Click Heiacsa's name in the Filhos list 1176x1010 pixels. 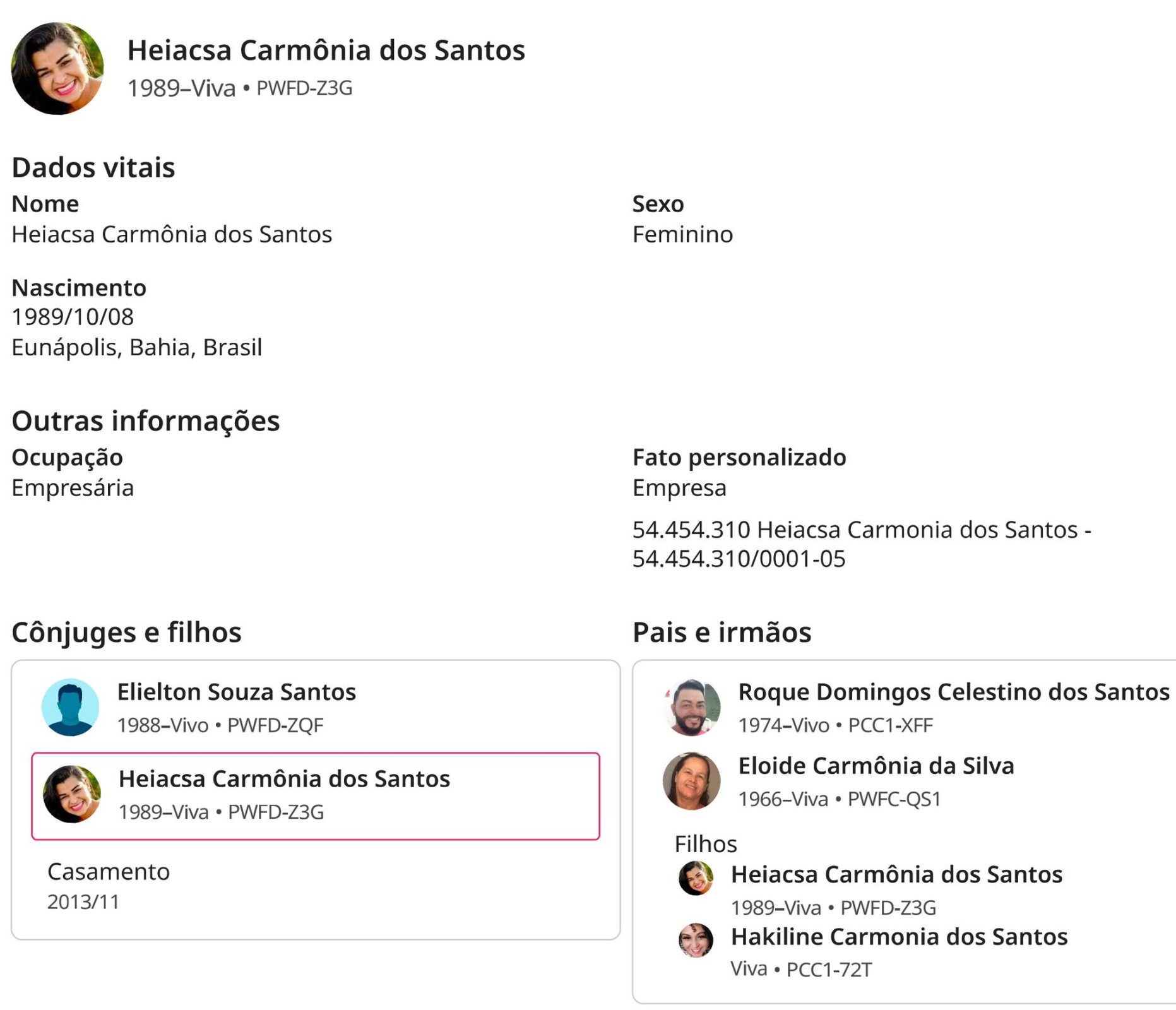click(x=896, y=874)
